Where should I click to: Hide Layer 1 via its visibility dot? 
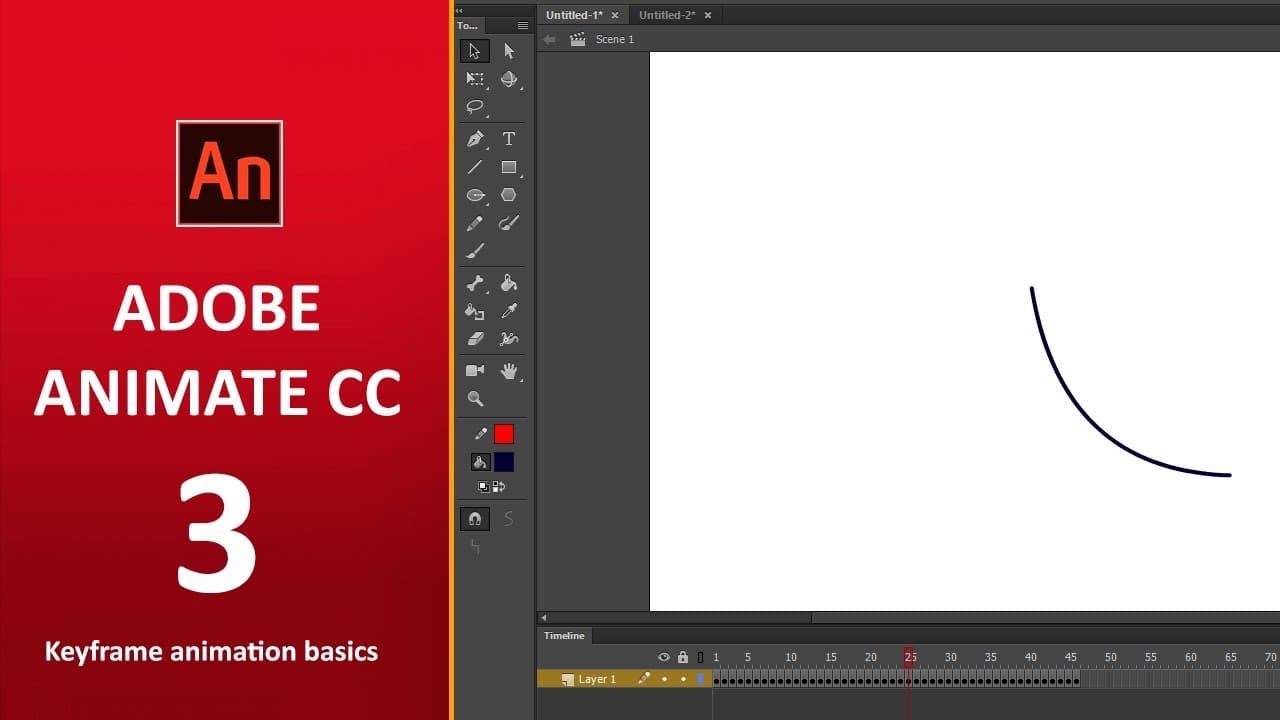[x=664, y=679]
